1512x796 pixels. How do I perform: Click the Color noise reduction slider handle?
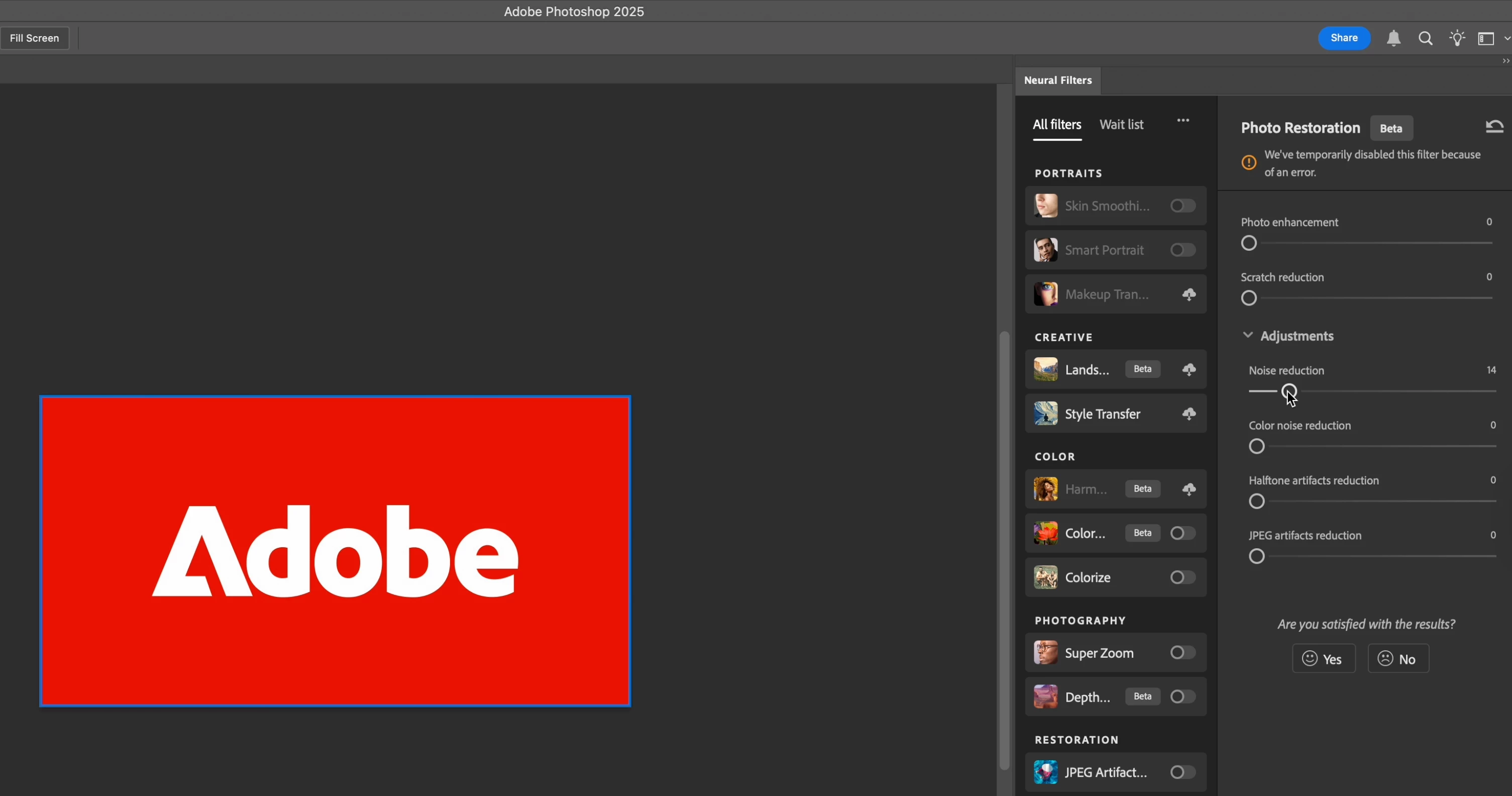point(1256,447)
